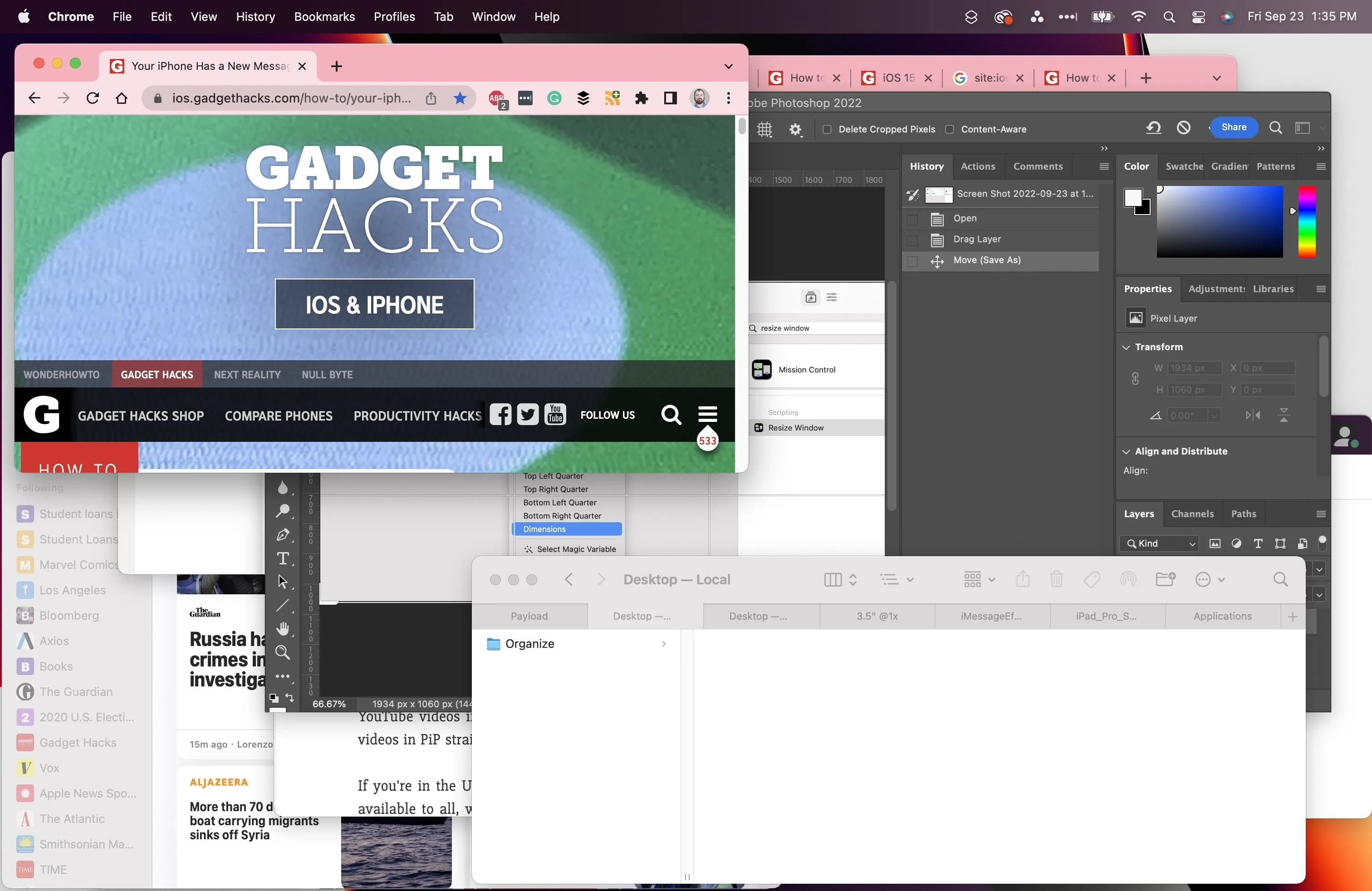Enable Delete Cropped Pixels checkbox
The height and width of the screenshot is (891, 1372).
827,129
